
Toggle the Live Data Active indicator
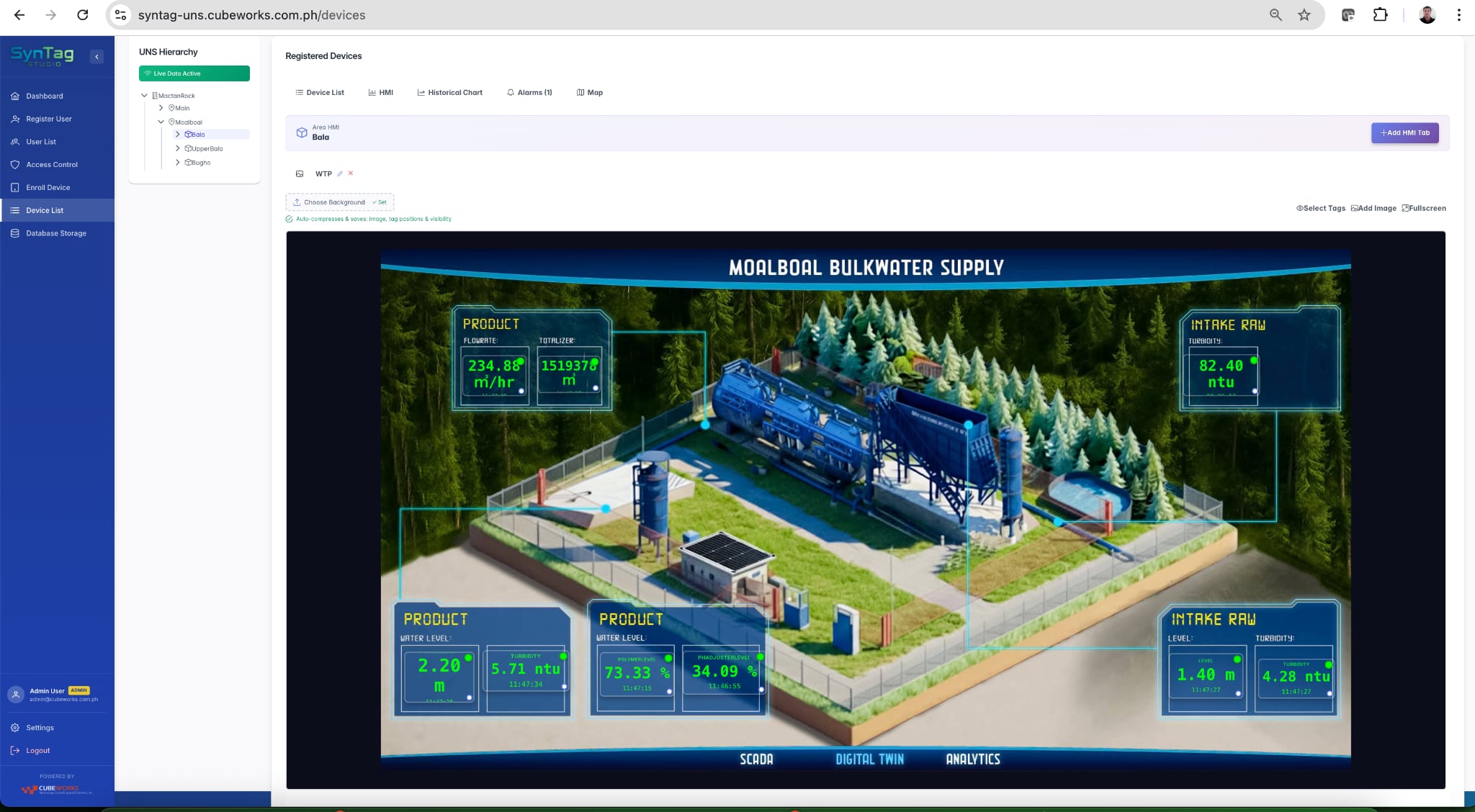click(194, 73)
